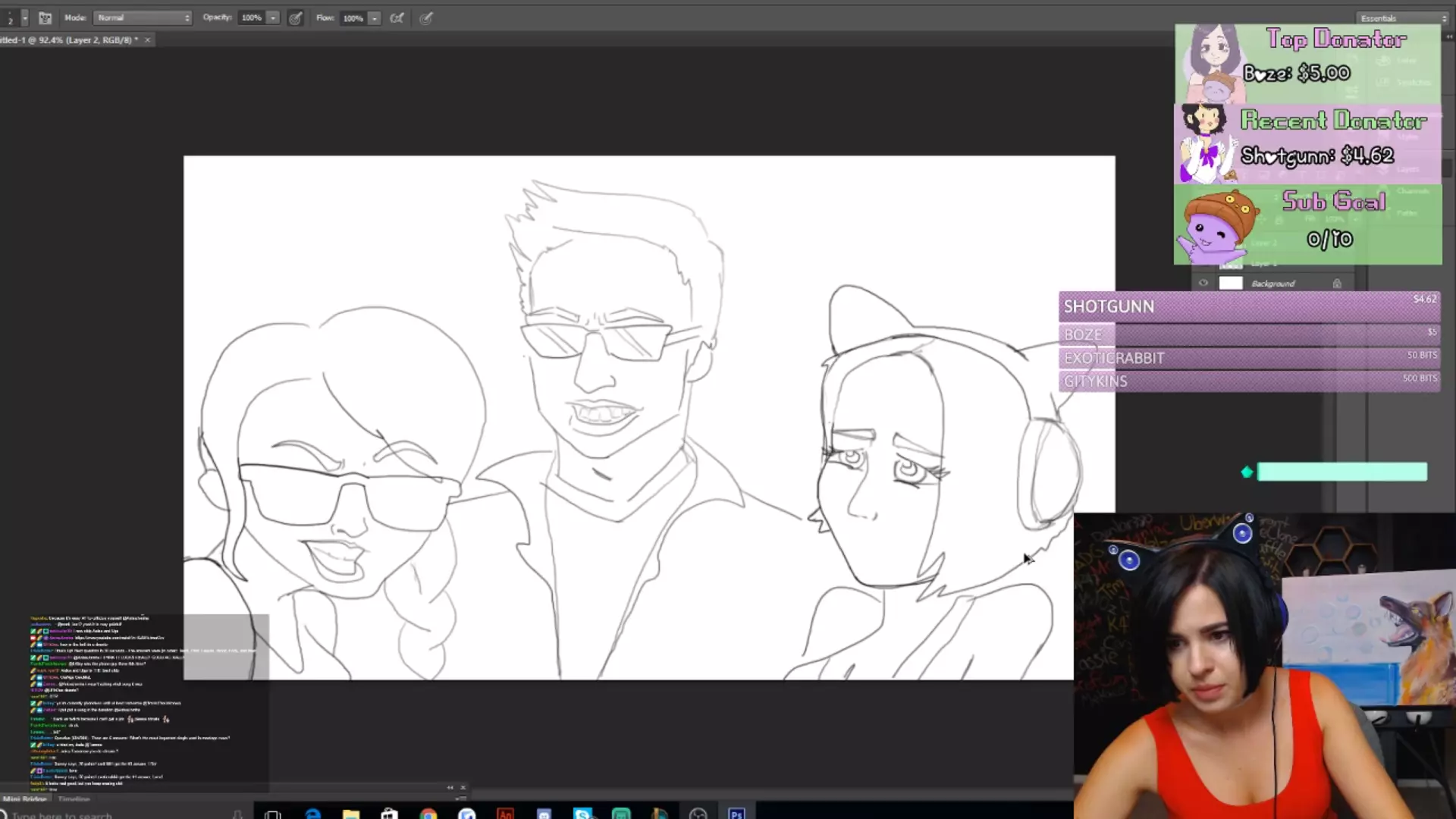Open the Adobe Animate taskbar icon
The image size is (1456, 819).
point(505,814)
